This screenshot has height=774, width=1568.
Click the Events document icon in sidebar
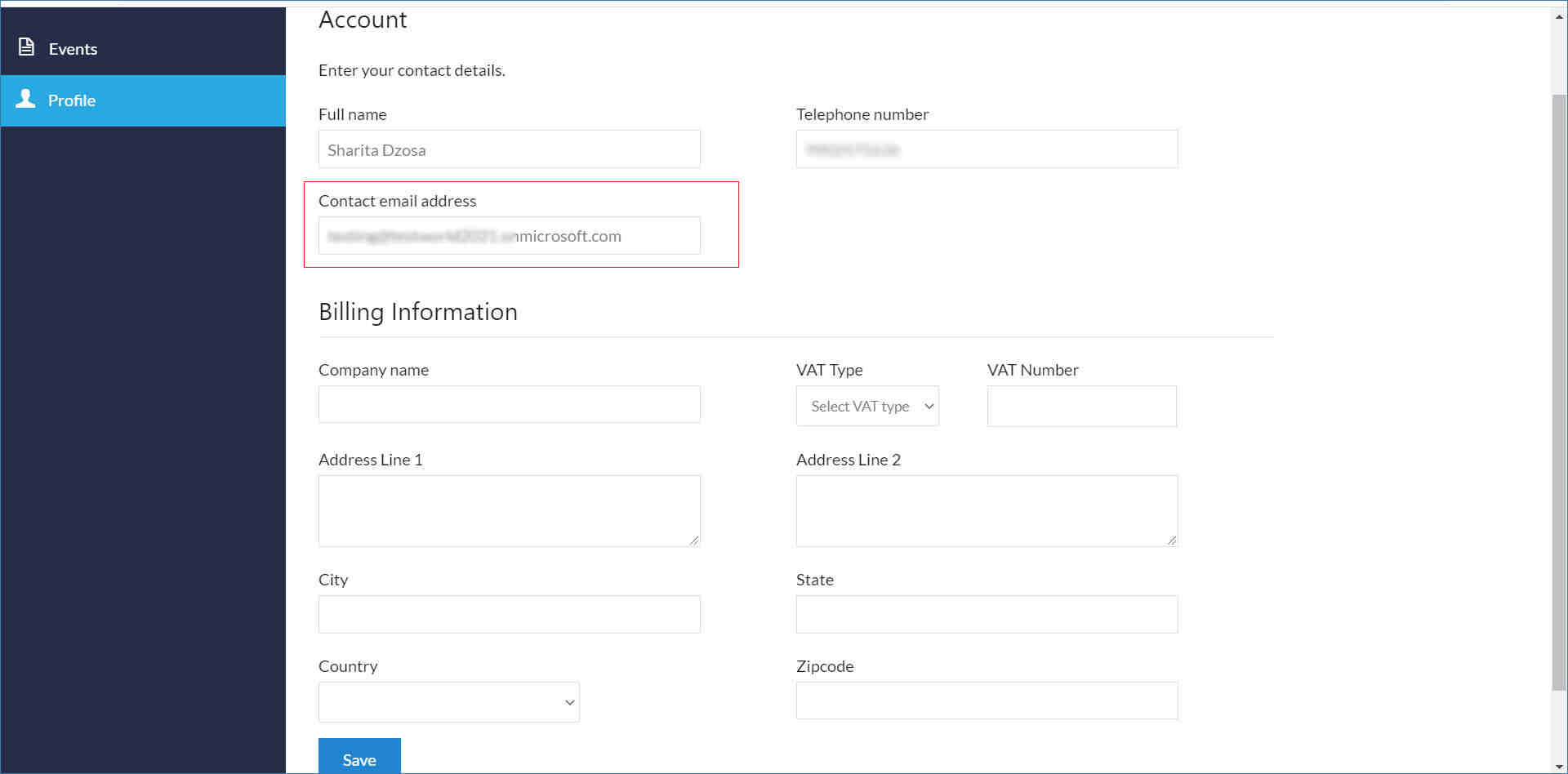click(x=26, y=47)
